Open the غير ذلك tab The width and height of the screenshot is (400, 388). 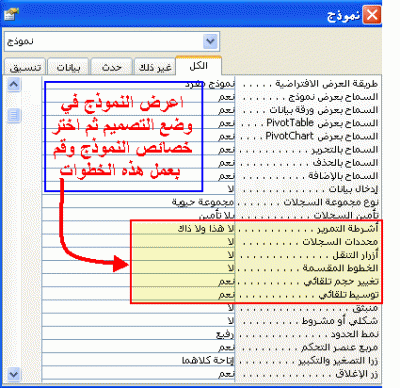click(x=155, y=67)
